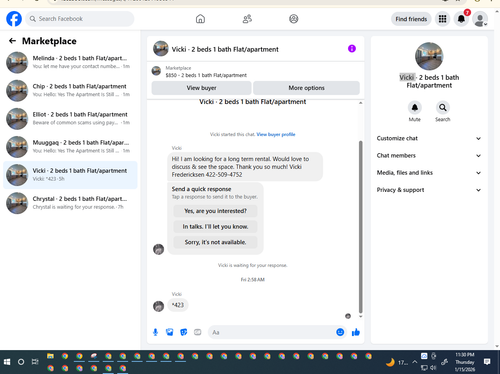The image size is (500, 374).
Task: Choose a GIF icon in the composer
Action: (198, 332)
